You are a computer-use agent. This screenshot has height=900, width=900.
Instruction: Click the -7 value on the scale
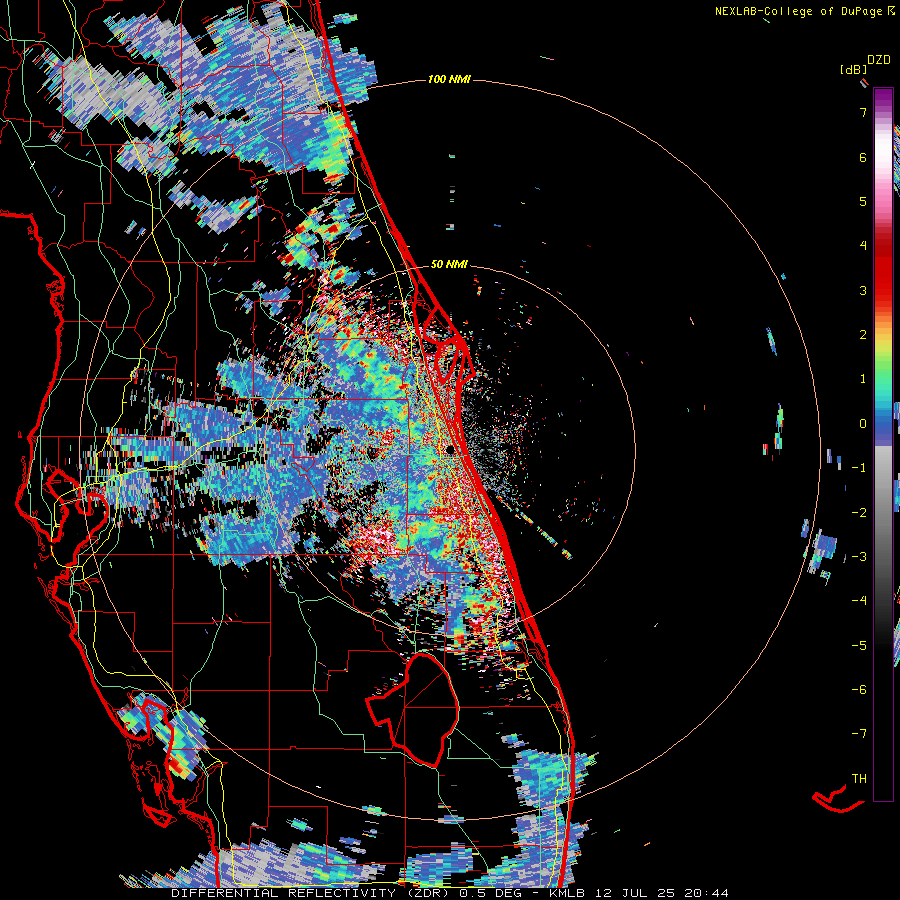tap(859, 734)
